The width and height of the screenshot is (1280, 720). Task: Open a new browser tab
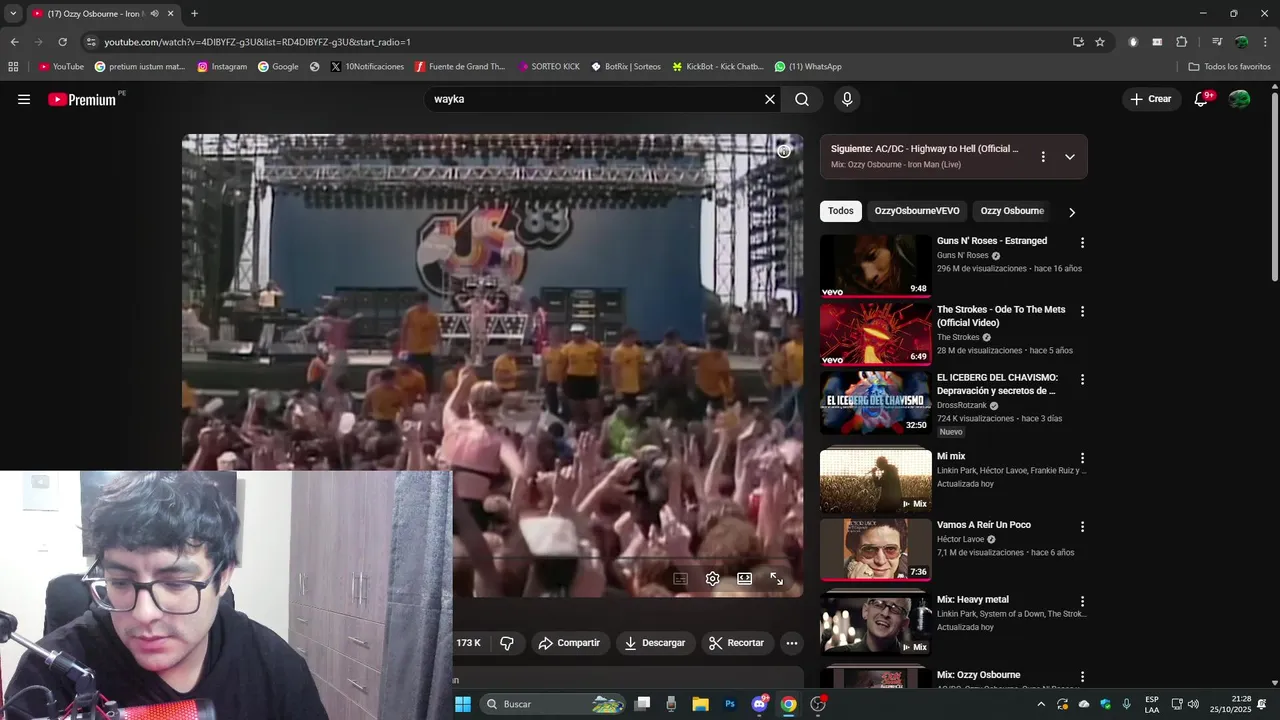[x=194, y=14]
